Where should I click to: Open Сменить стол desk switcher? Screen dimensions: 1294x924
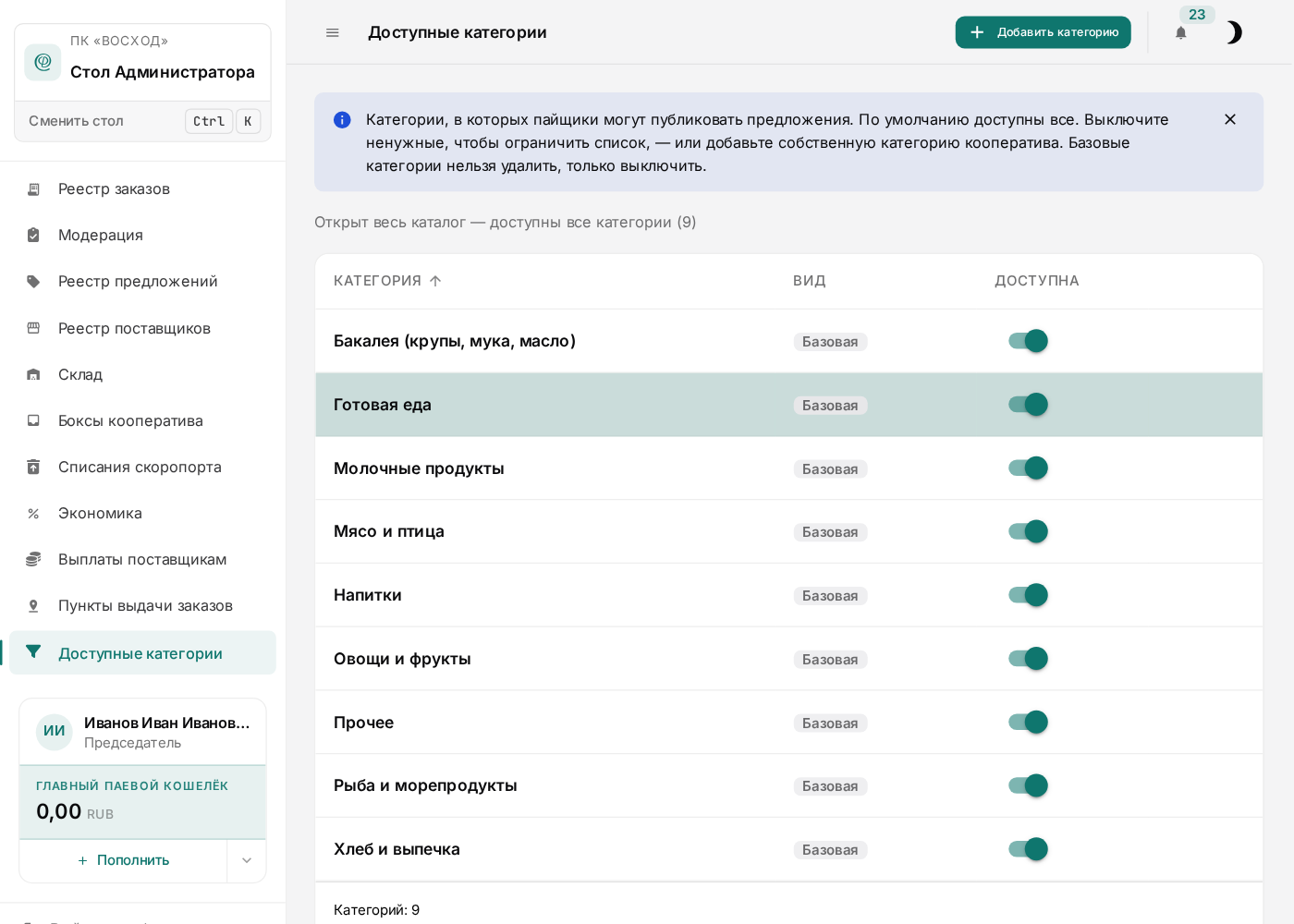tap(143, 121)
